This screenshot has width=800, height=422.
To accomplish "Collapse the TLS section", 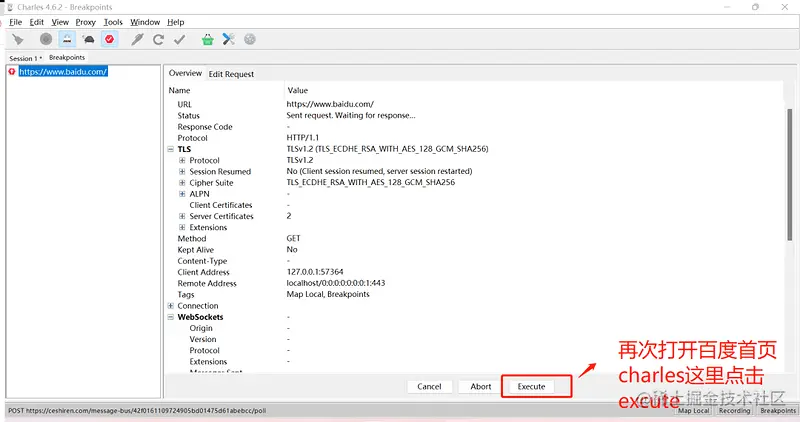I will (x=171, y=149).
